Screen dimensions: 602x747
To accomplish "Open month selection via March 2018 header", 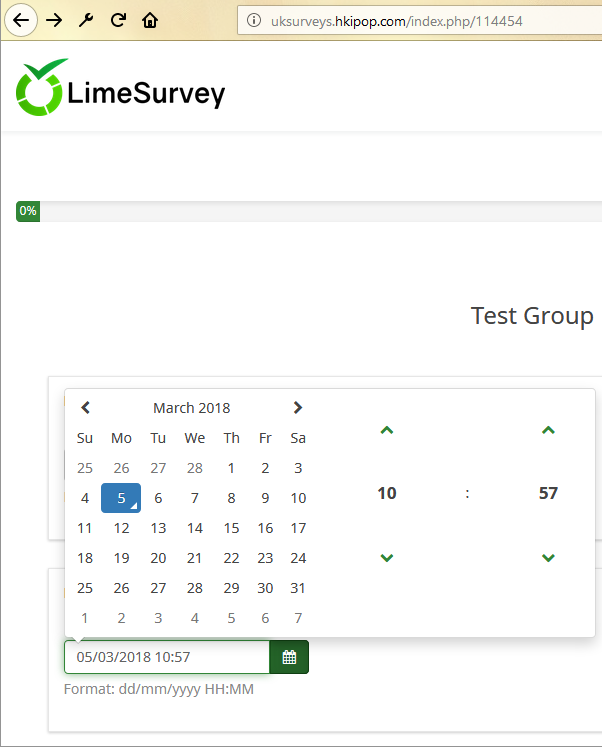I will (191, 407).
